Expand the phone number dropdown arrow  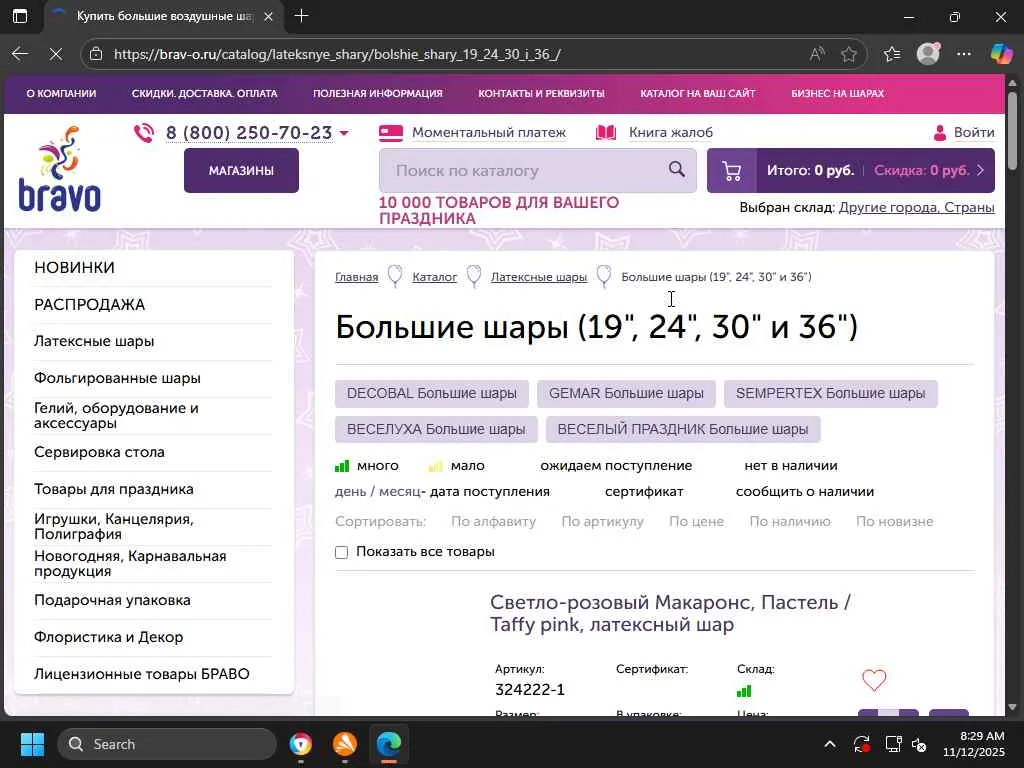point(344,133)
